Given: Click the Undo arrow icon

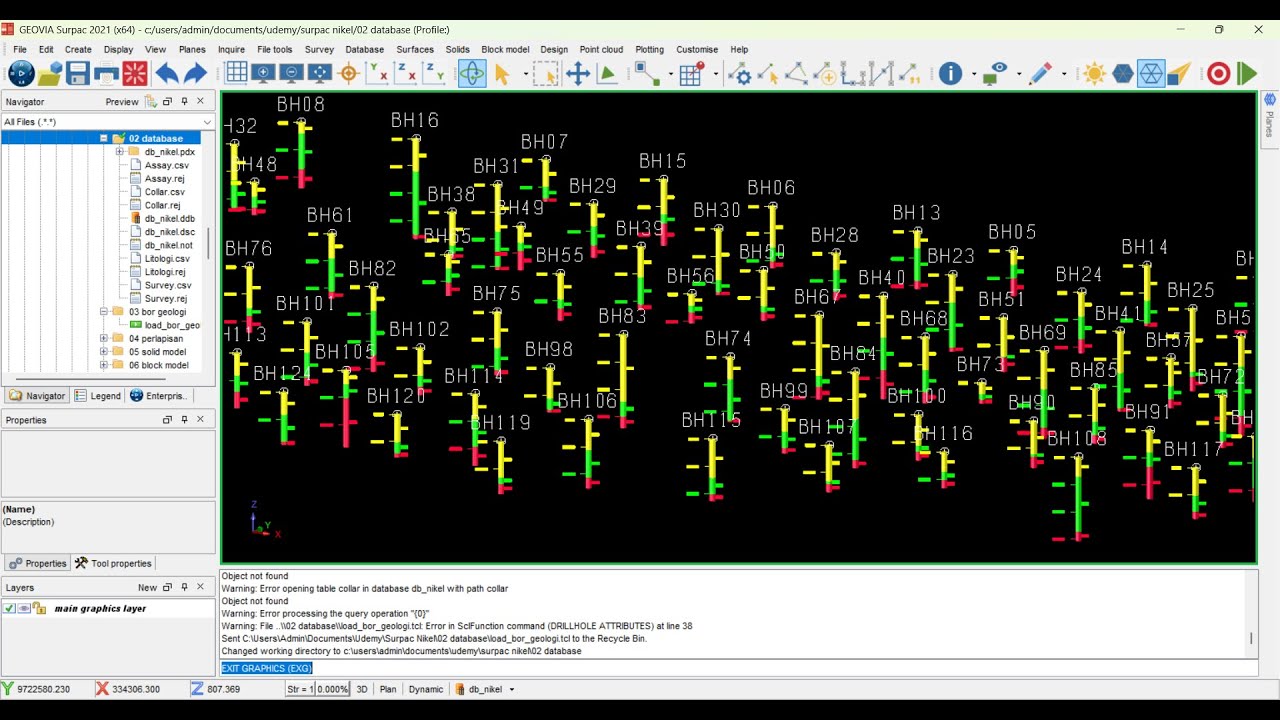Looking at the screenshot, I should tap(166, 73).
